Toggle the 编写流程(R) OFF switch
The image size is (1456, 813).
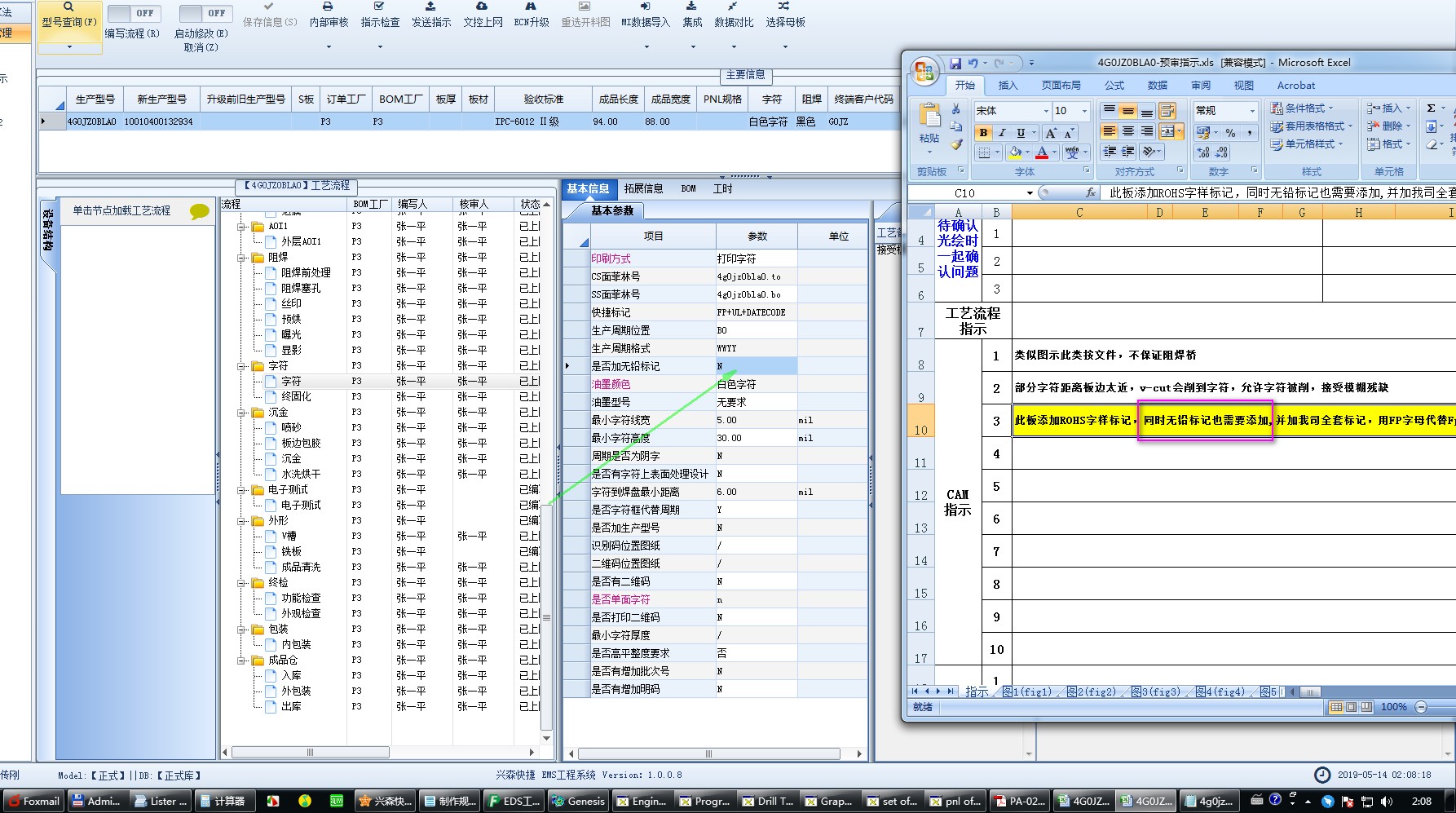(x=135, y=13)
